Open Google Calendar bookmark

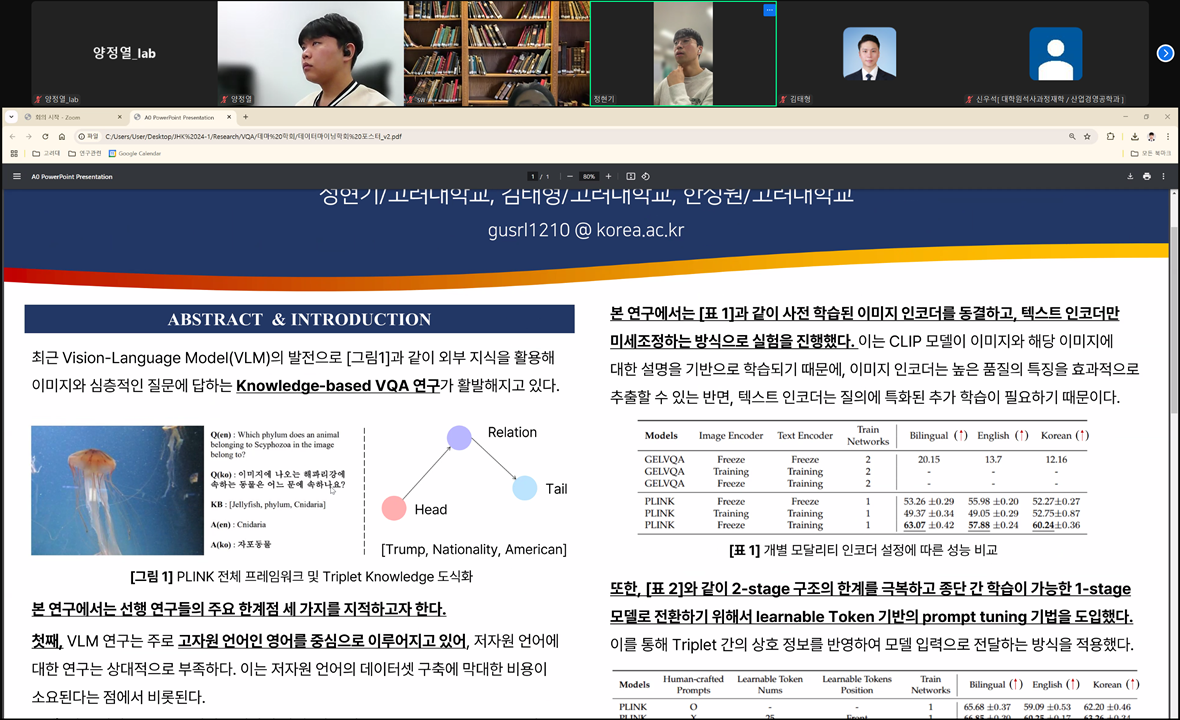point(135,153)
